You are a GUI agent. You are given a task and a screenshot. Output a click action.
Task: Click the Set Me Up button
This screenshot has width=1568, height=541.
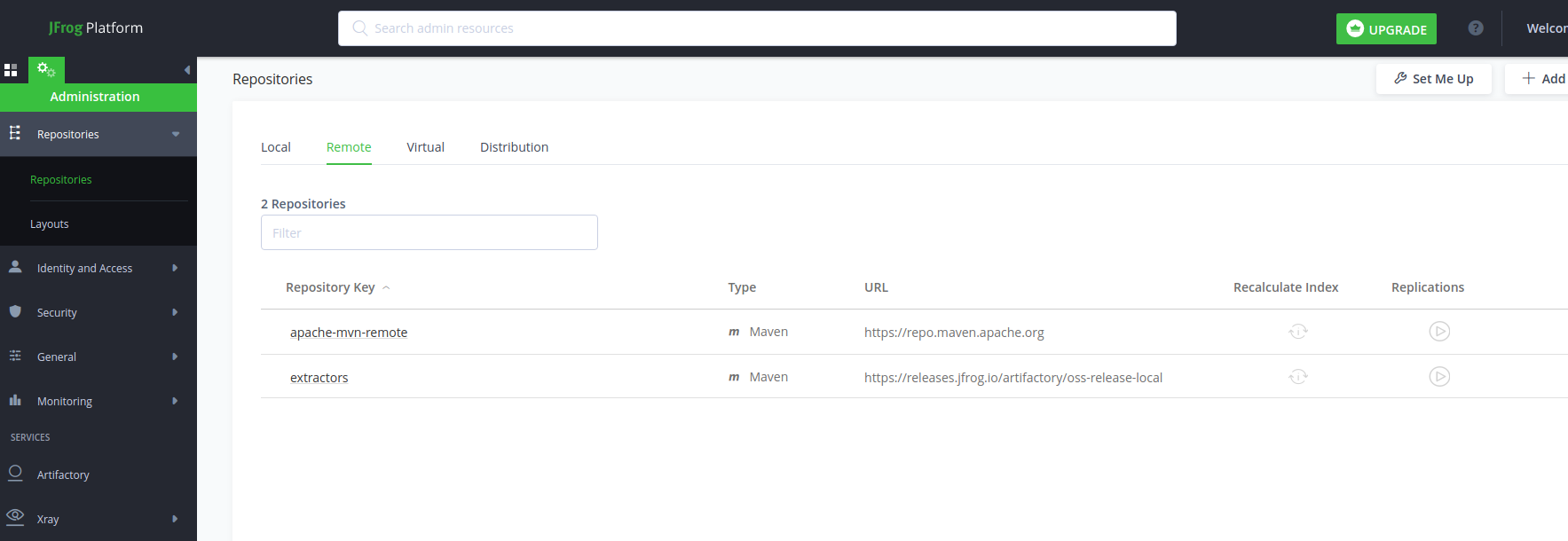[1434, 79]
